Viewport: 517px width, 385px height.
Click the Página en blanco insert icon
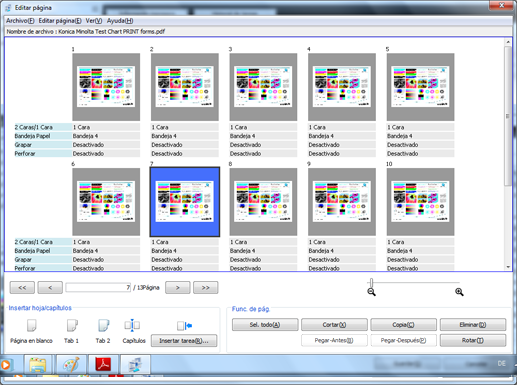tap(31, 325)
